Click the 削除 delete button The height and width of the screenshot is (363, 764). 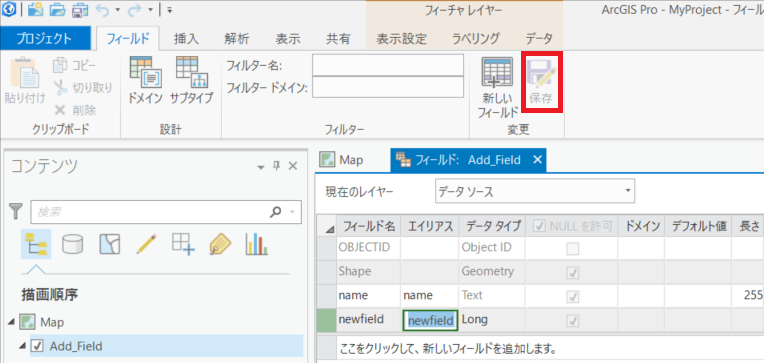click(75, 110)
